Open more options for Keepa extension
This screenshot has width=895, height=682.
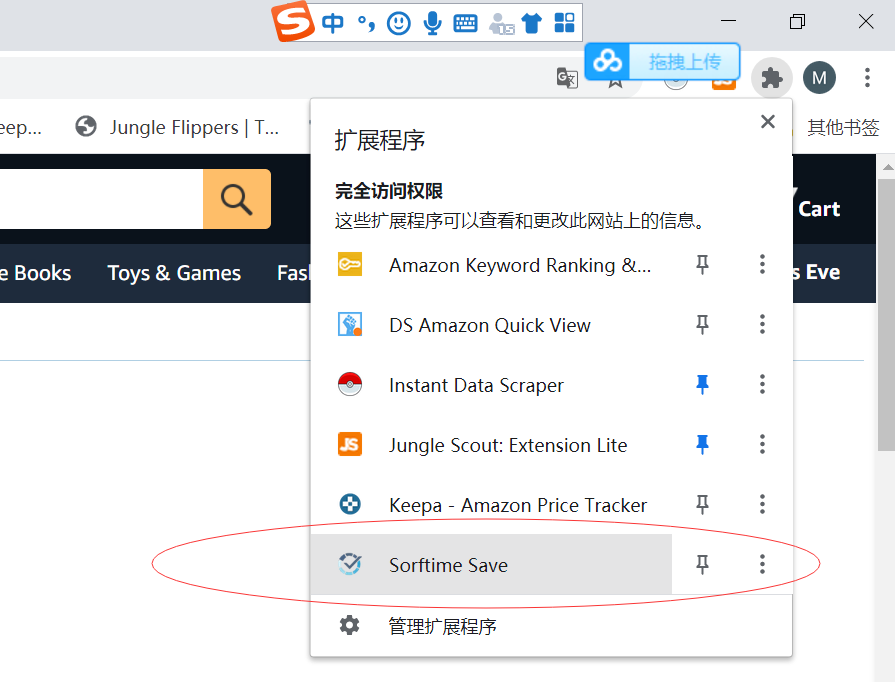coord(762,505)
